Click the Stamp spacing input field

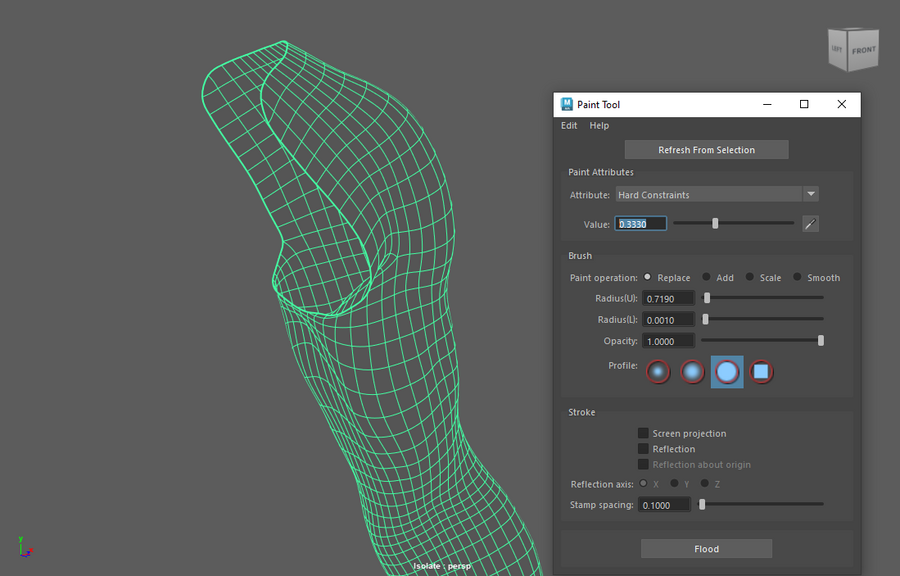[667, 505]
